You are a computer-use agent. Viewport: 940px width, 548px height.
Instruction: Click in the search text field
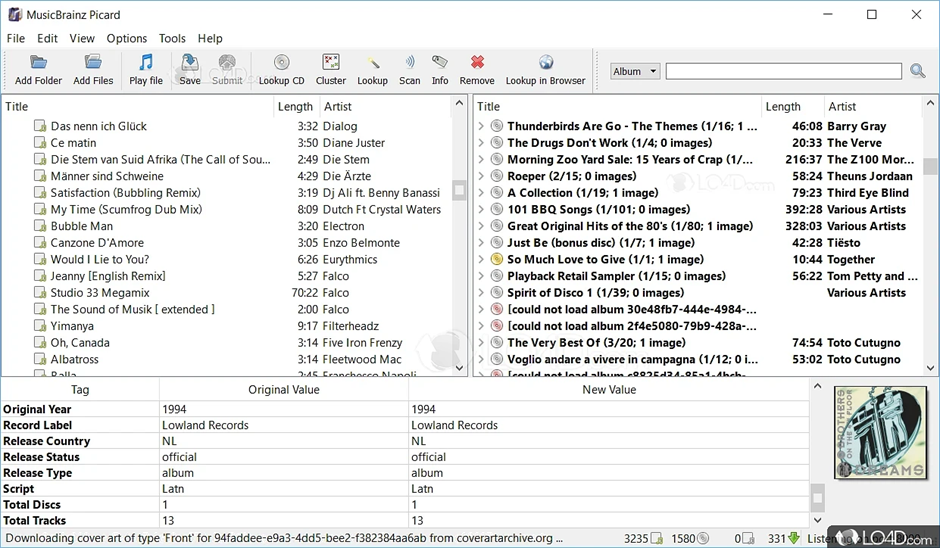[784, 71]
